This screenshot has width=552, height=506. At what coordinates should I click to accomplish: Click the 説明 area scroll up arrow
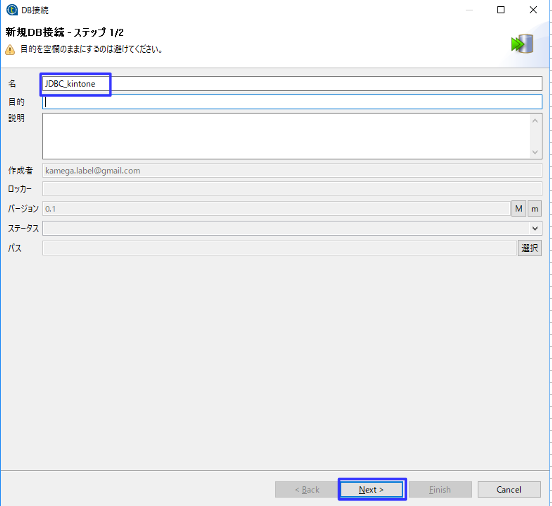(535, 121)
